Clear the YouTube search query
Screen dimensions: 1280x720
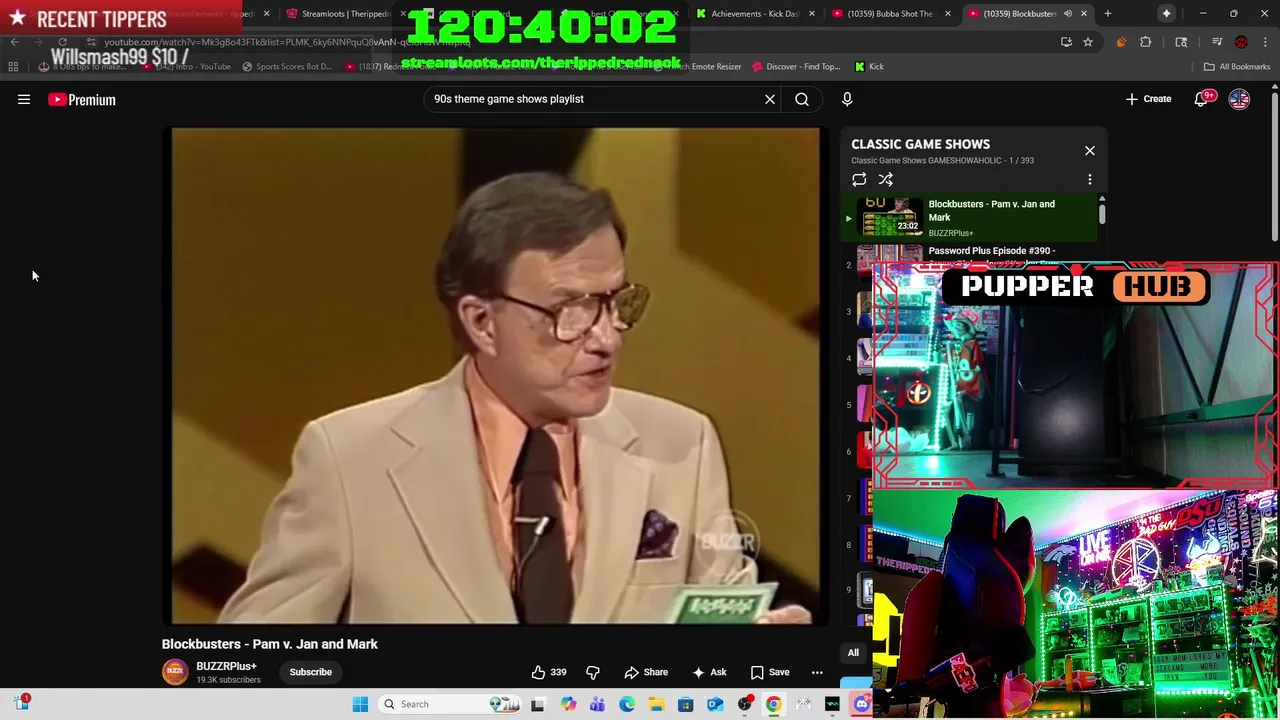(x=770, y=99)
